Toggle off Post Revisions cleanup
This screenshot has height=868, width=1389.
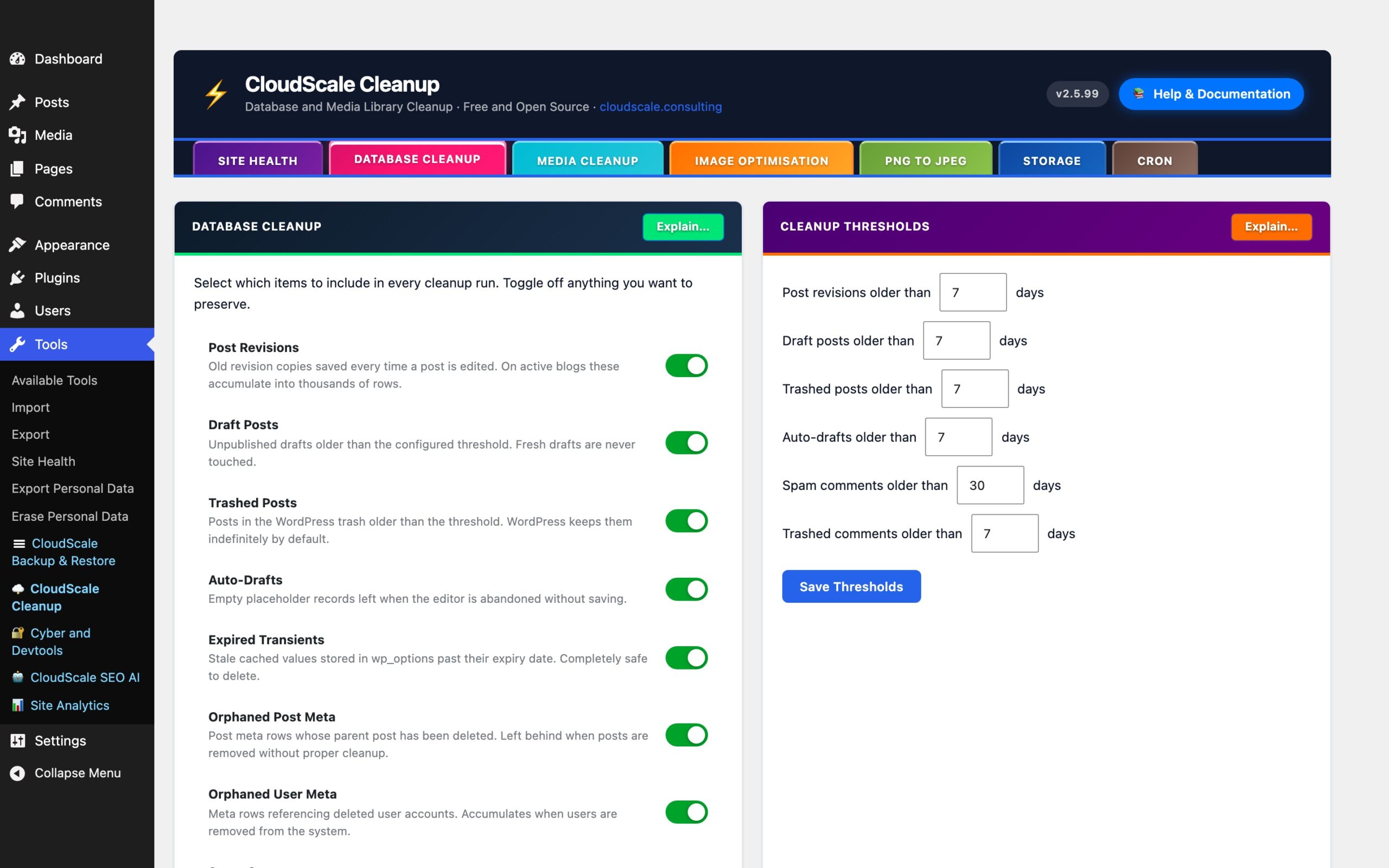coord(686,366)
